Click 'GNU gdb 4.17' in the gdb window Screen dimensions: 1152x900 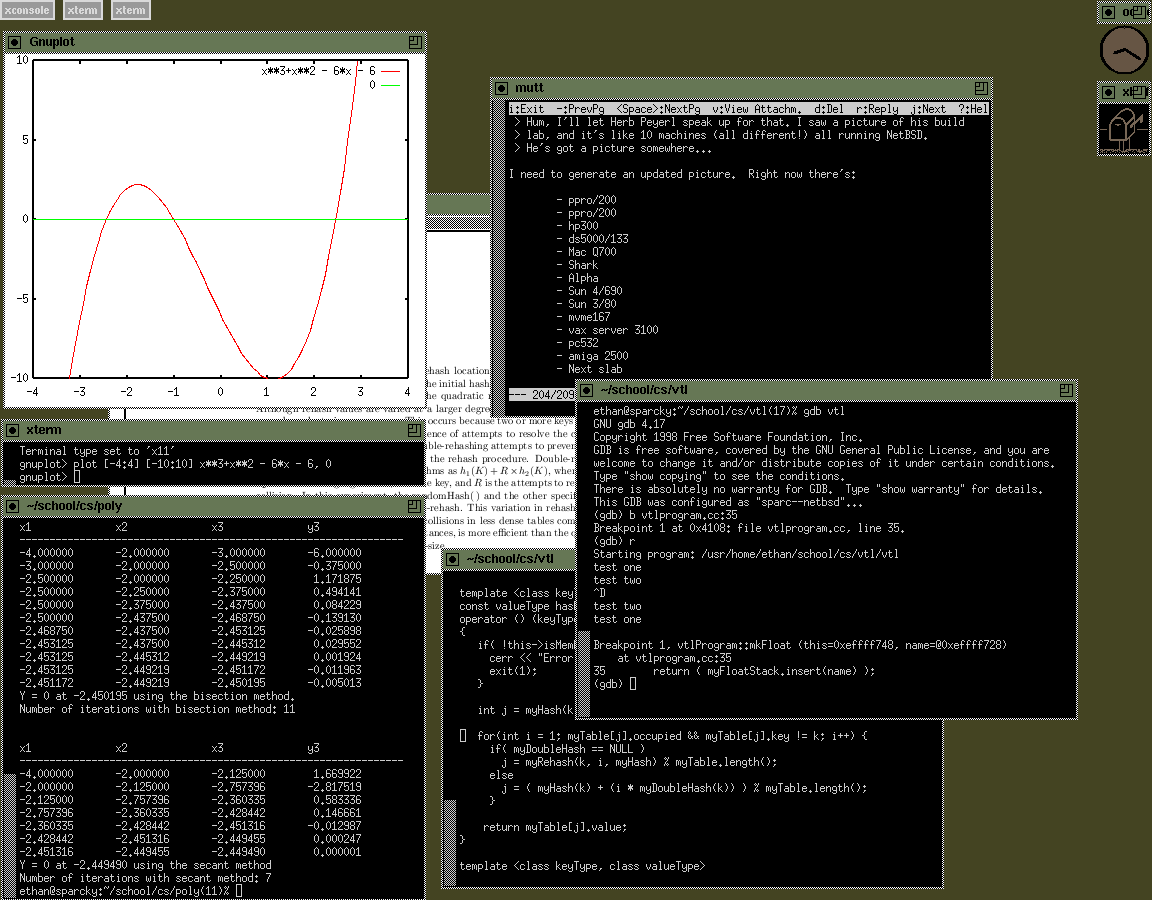coord(629,424)
